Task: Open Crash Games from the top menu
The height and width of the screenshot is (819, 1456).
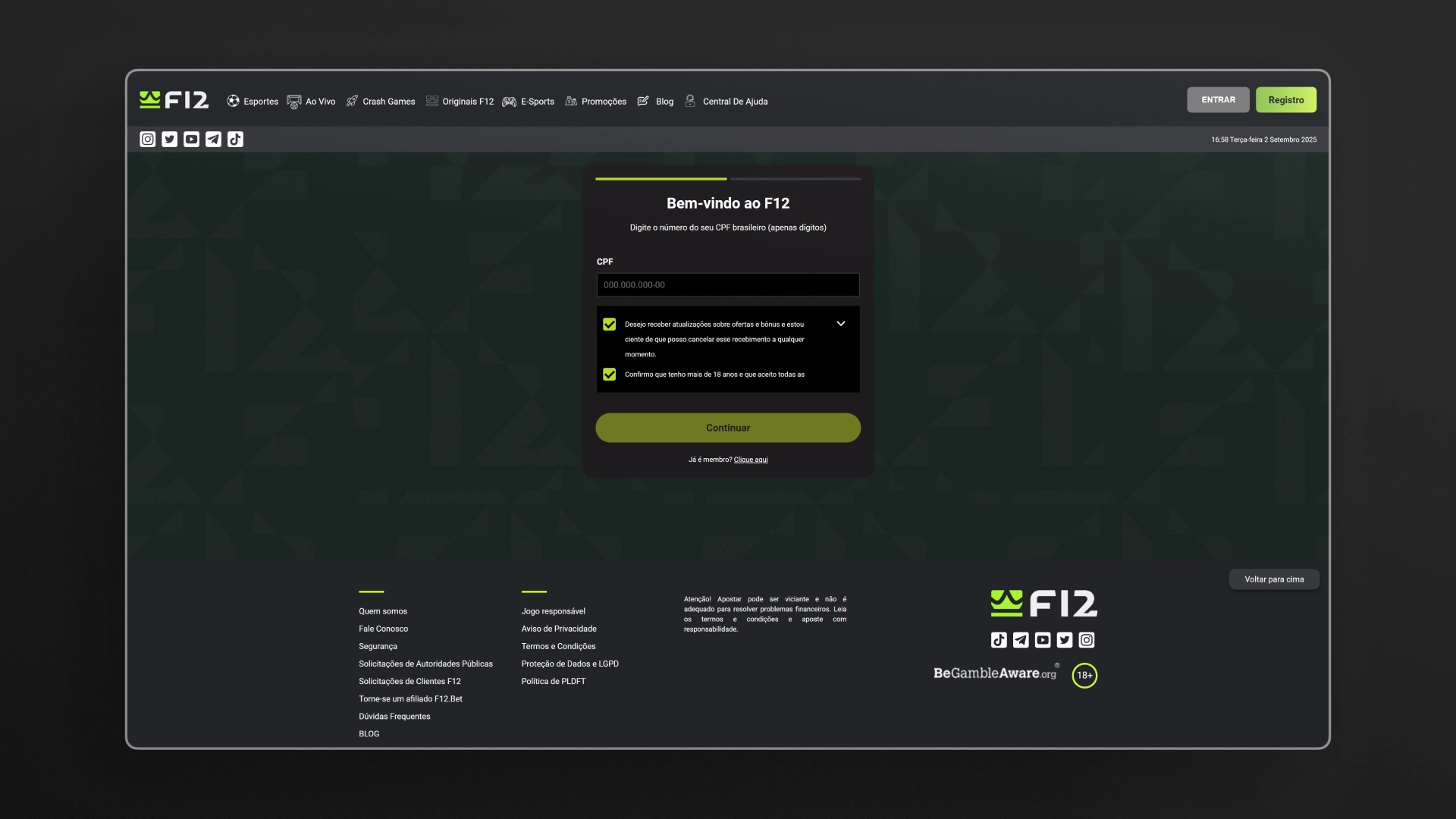Action: click(x=352, y=100)
